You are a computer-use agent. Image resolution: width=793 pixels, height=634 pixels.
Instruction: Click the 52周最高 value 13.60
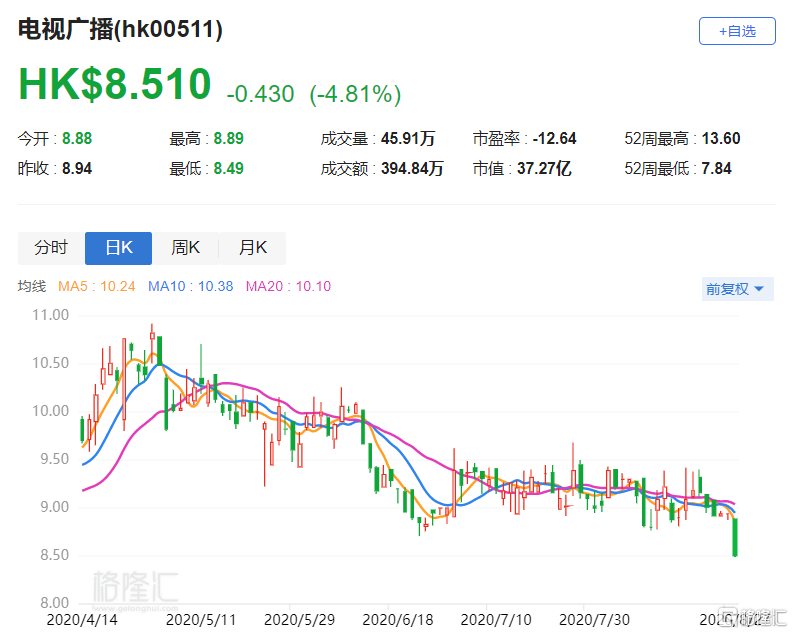[x=721, y=139]
